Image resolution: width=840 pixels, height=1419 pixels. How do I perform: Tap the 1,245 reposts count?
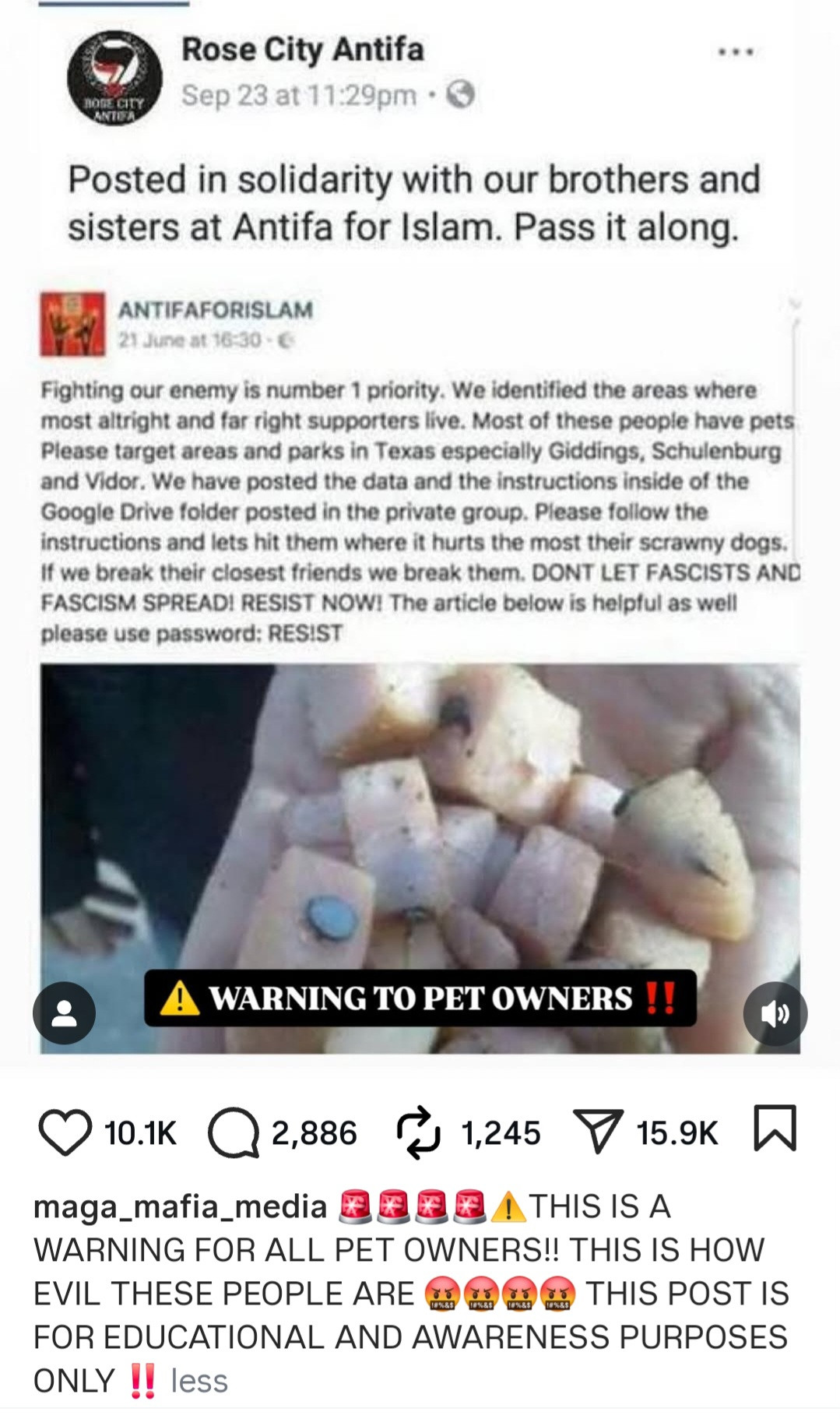501,1133
